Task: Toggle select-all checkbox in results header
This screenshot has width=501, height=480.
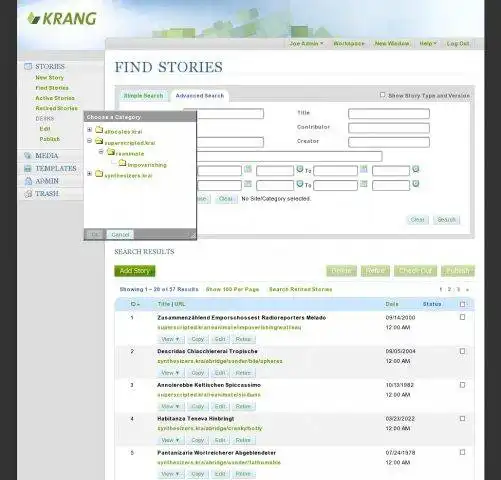Action: coord(462,304)
